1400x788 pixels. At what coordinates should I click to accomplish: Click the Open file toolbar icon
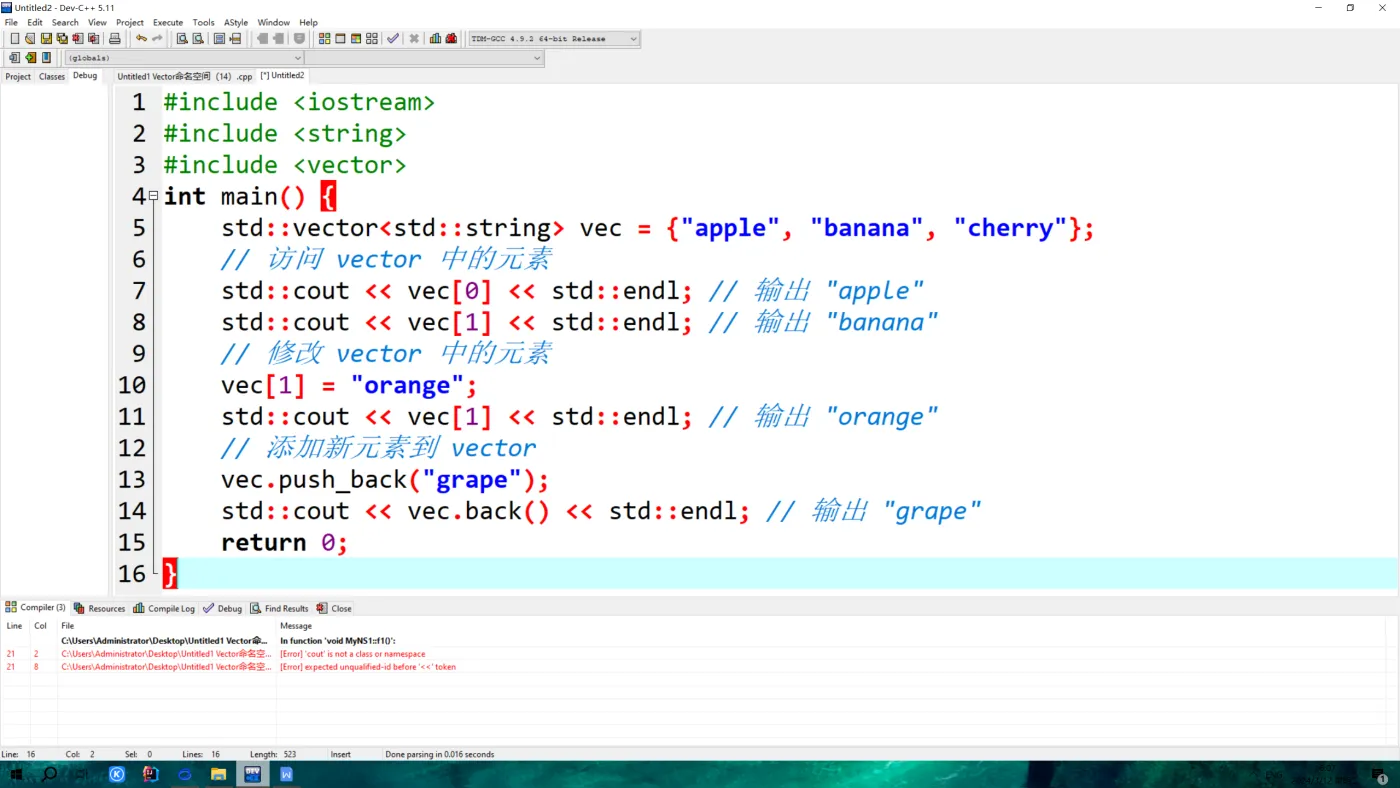pos(30,39)
